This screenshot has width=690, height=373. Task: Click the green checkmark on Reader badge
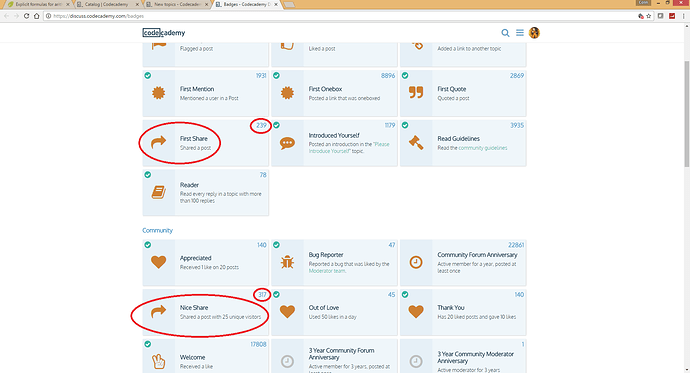[147, 175]
